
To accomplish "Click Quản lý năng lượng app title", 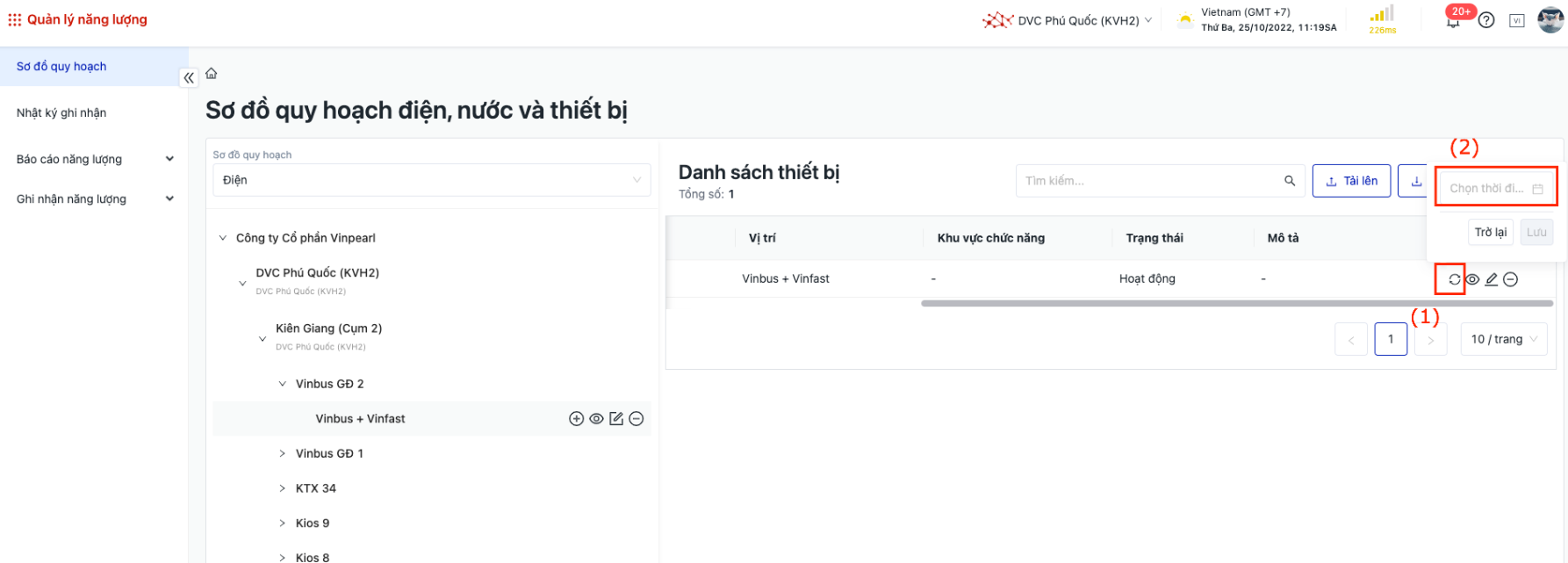I will tap(87, 19).
